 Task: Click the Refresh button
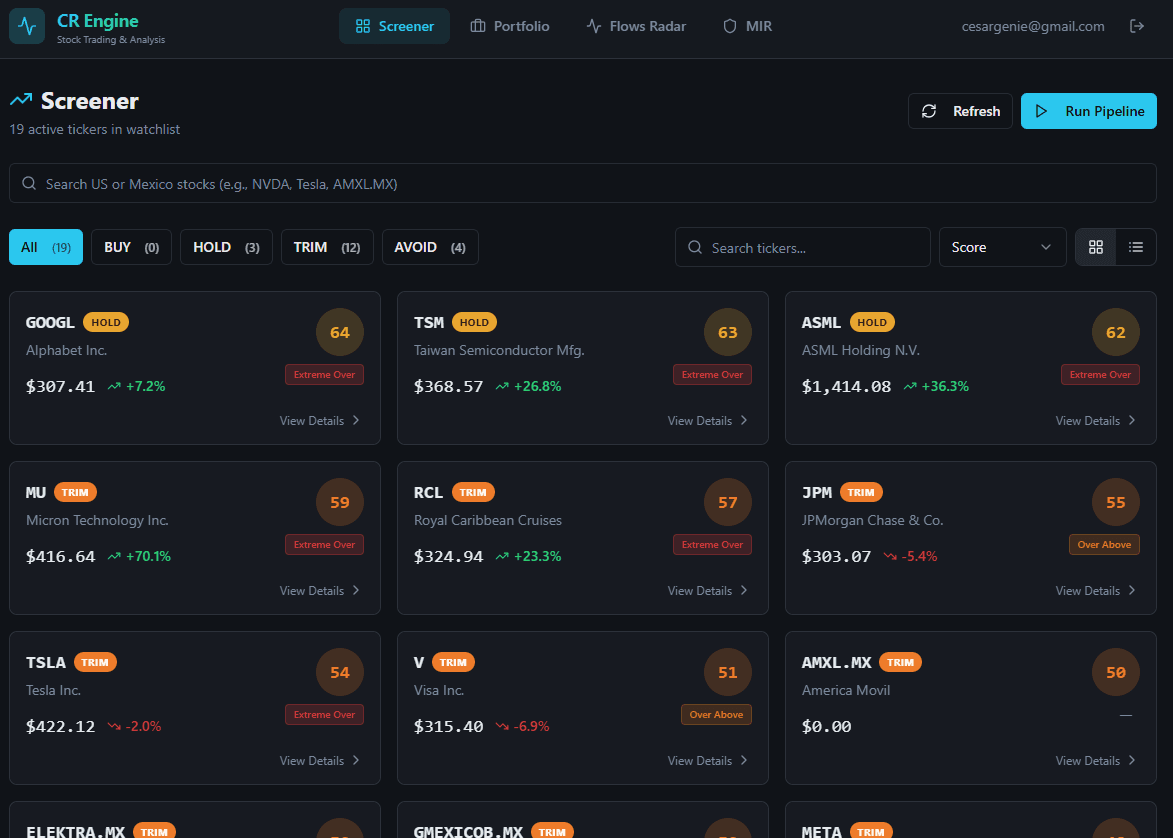coord(960,111)
